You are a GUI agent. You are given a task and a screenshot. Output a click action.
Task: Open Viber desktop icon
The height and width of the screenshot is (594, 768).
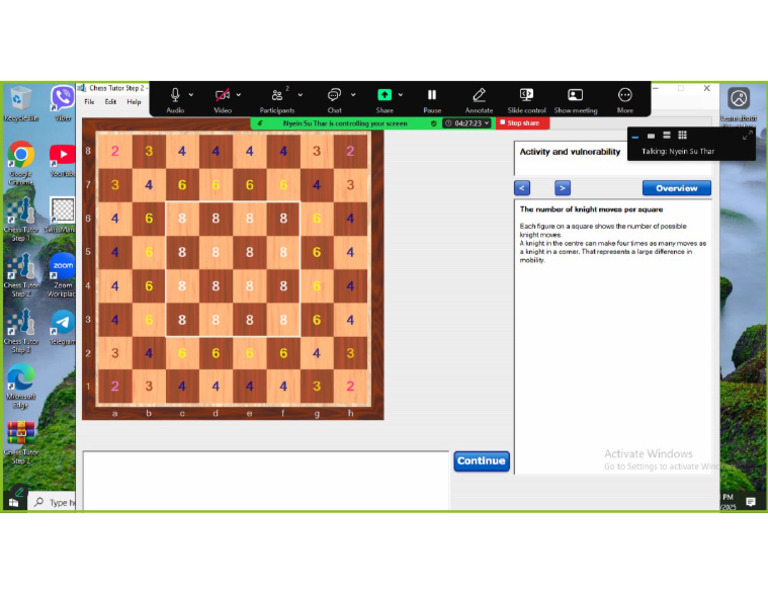63,104
